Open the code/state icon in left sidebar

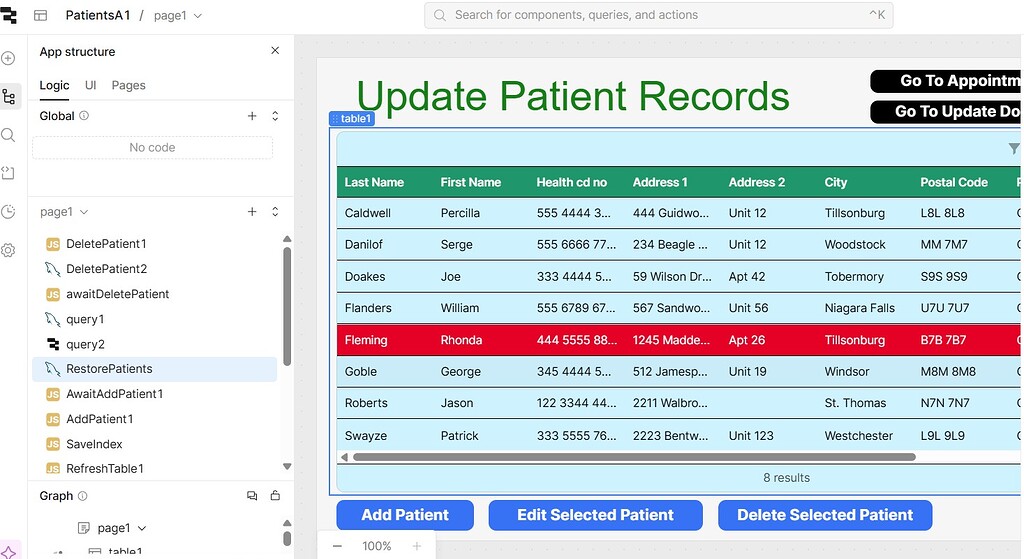(8, 173)
